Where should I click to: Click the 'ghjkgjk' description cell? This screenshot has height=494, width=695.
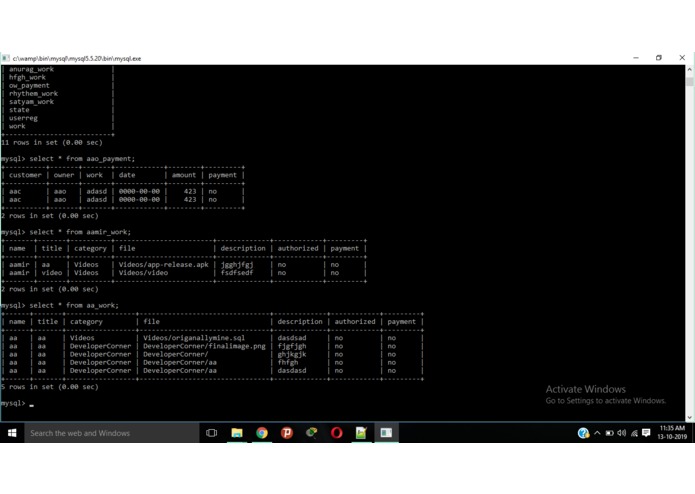(292, 354)
